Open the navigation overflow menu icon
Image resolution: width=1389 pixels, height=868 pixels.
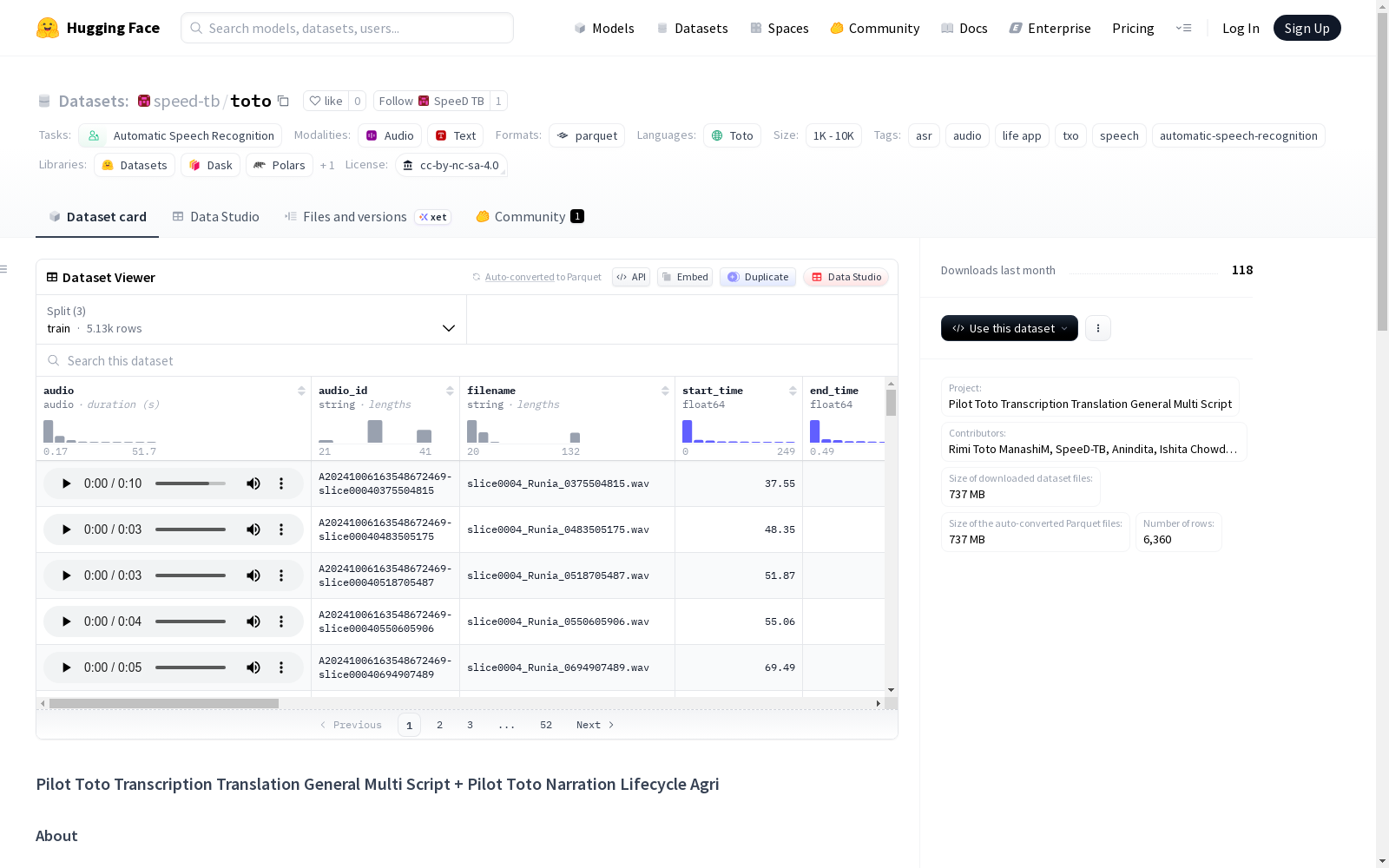1183,28
